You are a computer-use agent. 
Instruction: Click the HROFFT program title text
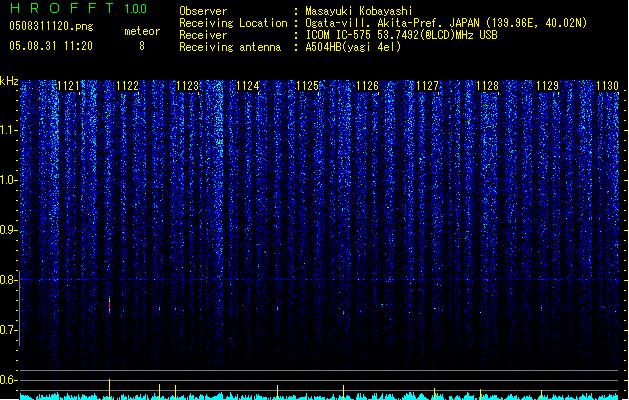[x=62, y=8]
